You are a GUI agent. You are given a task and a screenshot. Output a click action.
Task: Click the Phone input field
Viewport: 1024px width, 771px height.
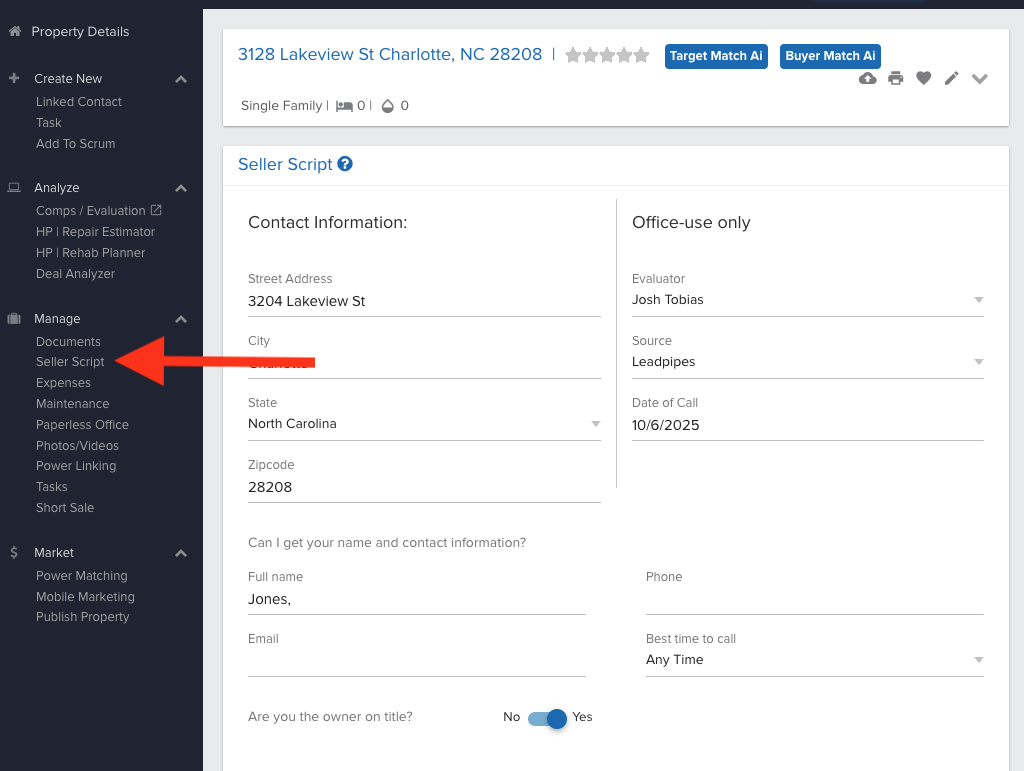(x=814, y=600)
